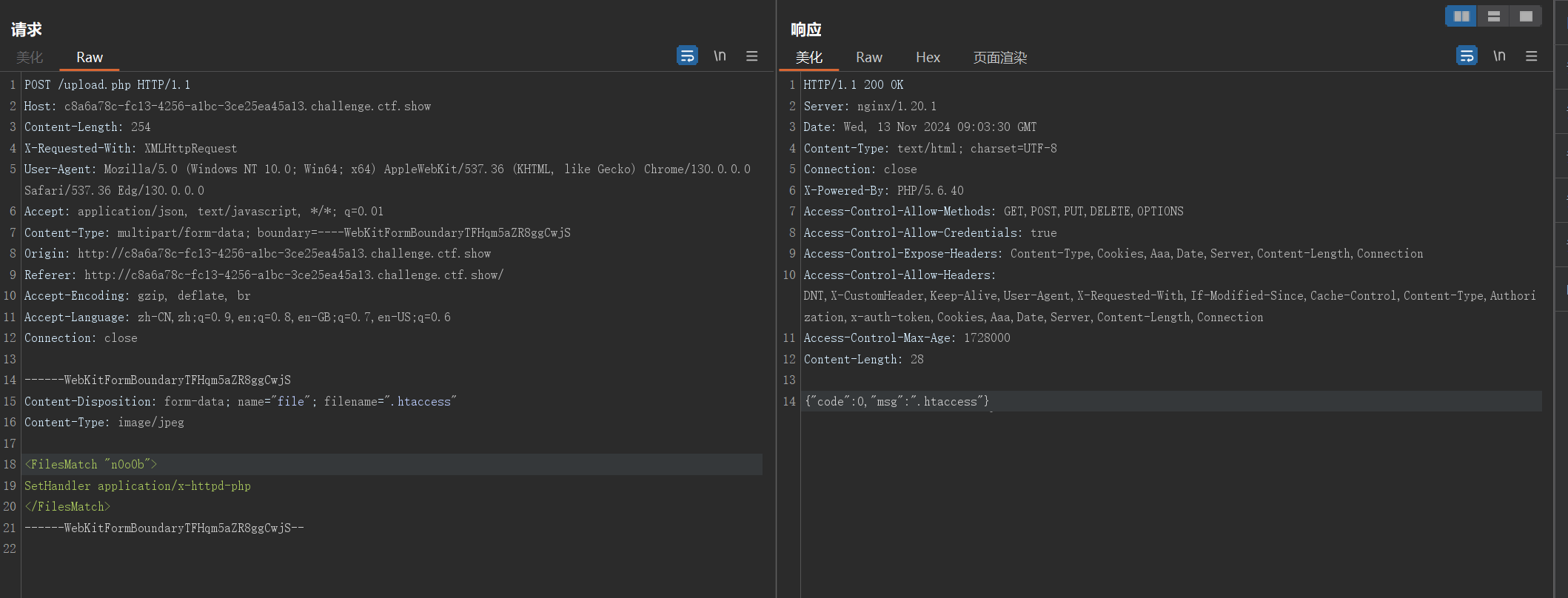Click X-Requested-With: XMLHttpRequest header
Image resolution: width=1568 pixels, height=598 pixels.
(130, 148)
